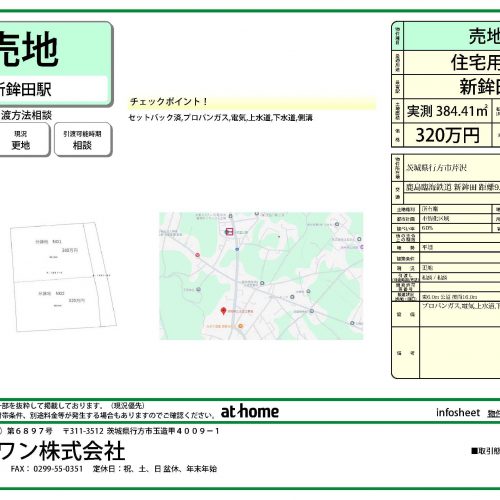
Task: Click the 60% building coverage value
Action: [427, 228]
